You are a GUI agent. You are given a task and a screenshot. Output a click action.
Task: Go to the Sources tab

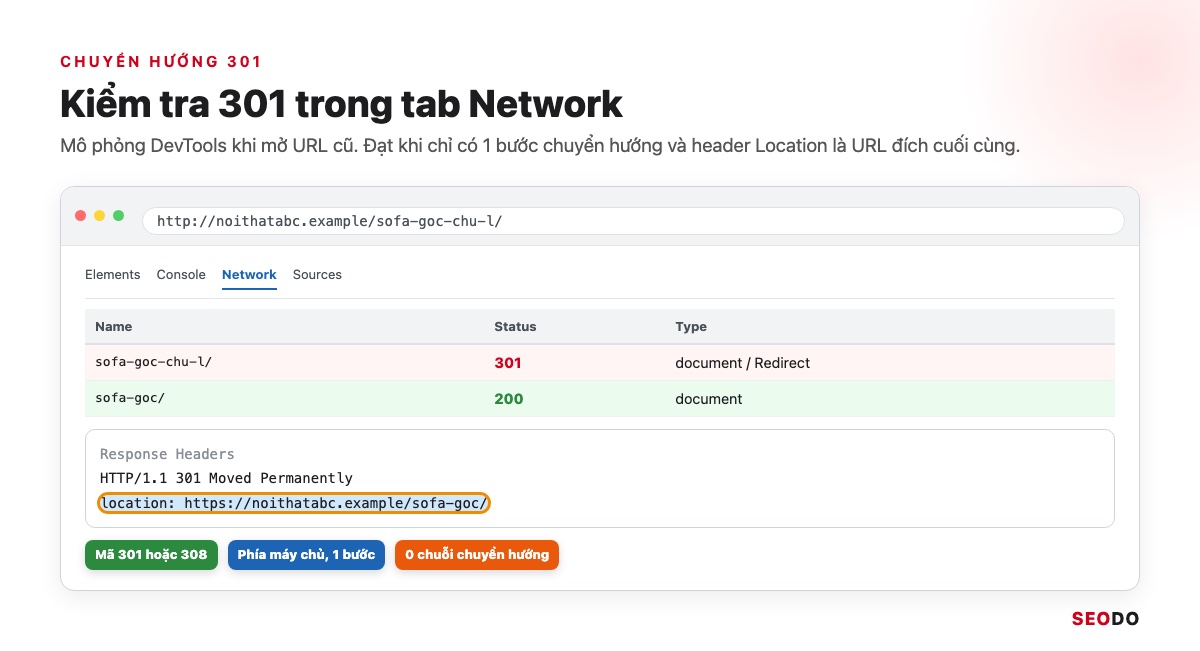click(317, 274)
